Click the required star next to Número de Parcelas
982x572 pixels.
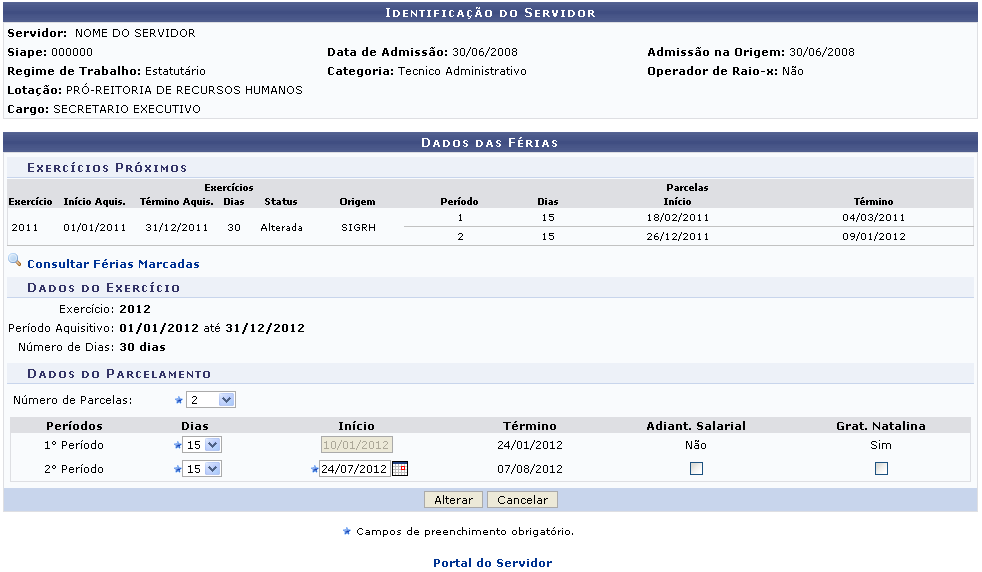coord(179,400)
